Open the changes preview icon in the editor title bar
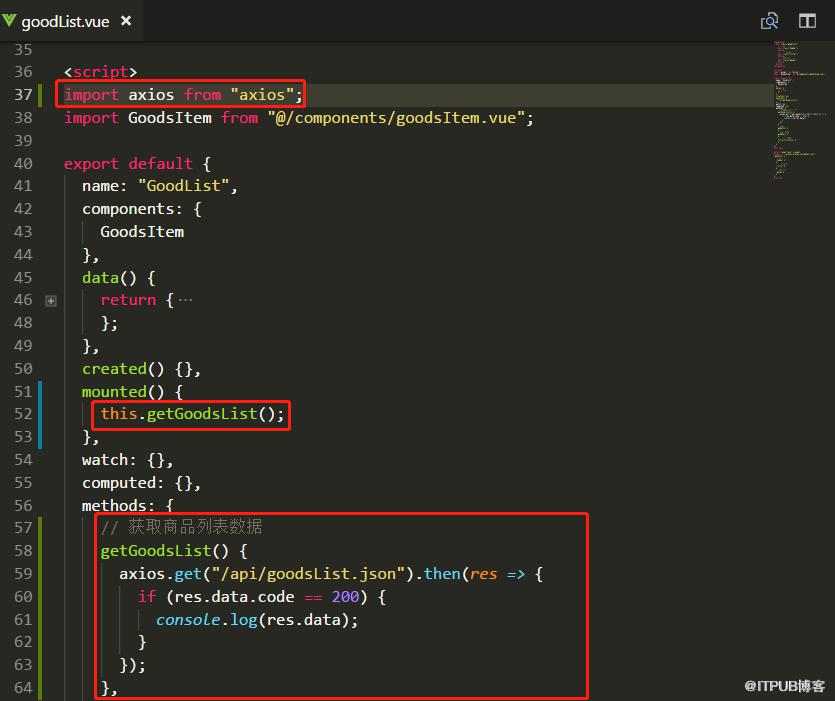This screenshot has height=701, width=835. pyautogui.click(x=769, y=21)
